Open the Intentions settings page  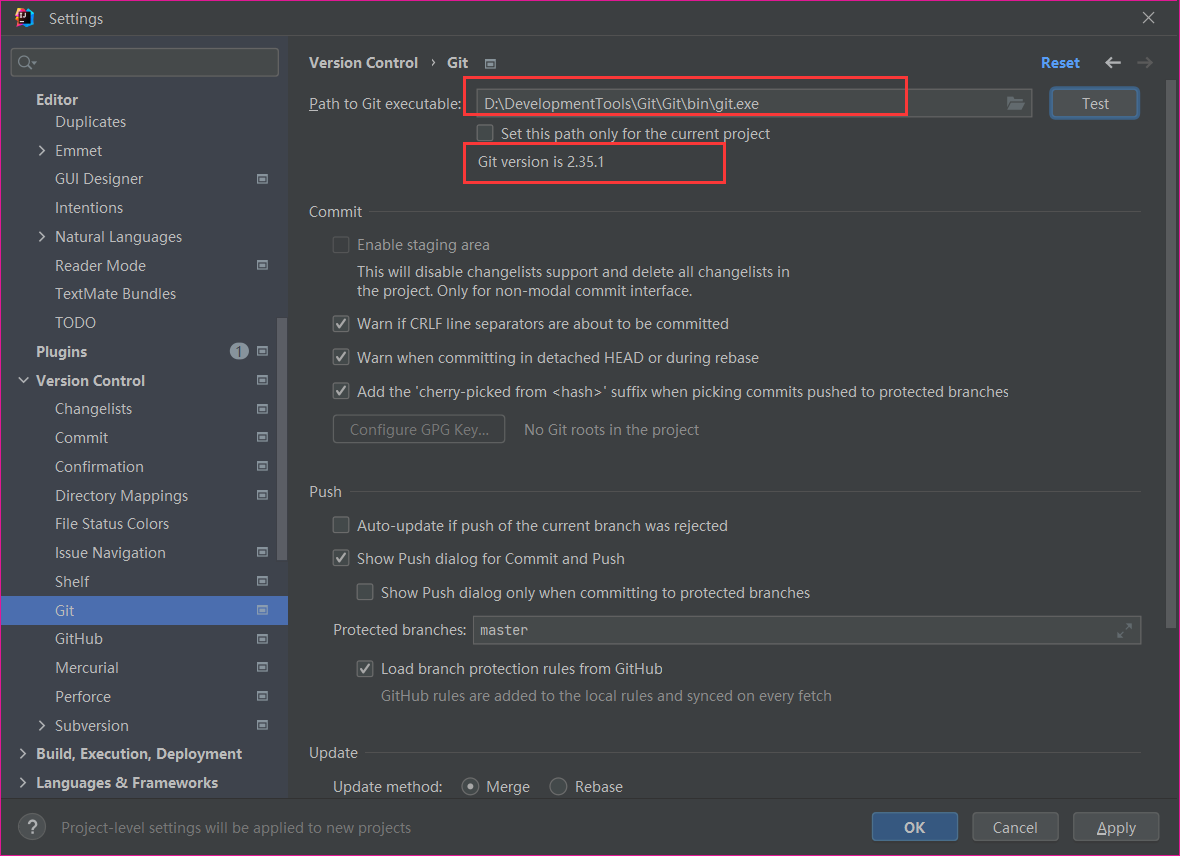[89, 208]
